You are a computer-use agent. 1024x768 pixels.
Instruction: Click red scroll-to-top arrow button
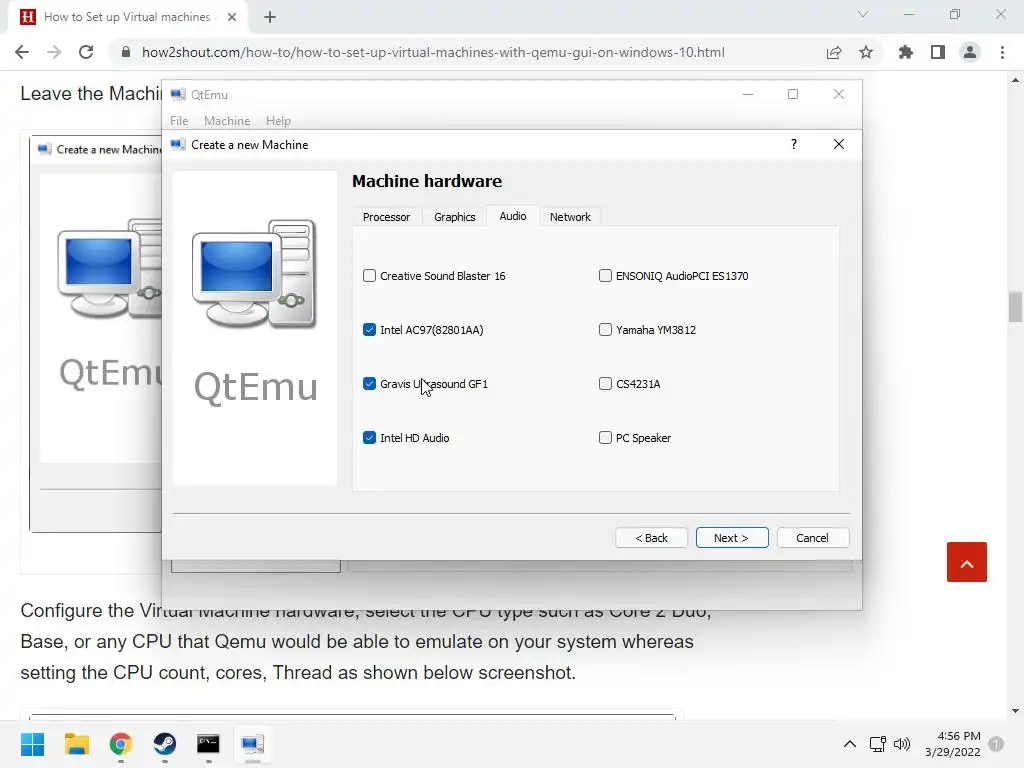[967, 562]
